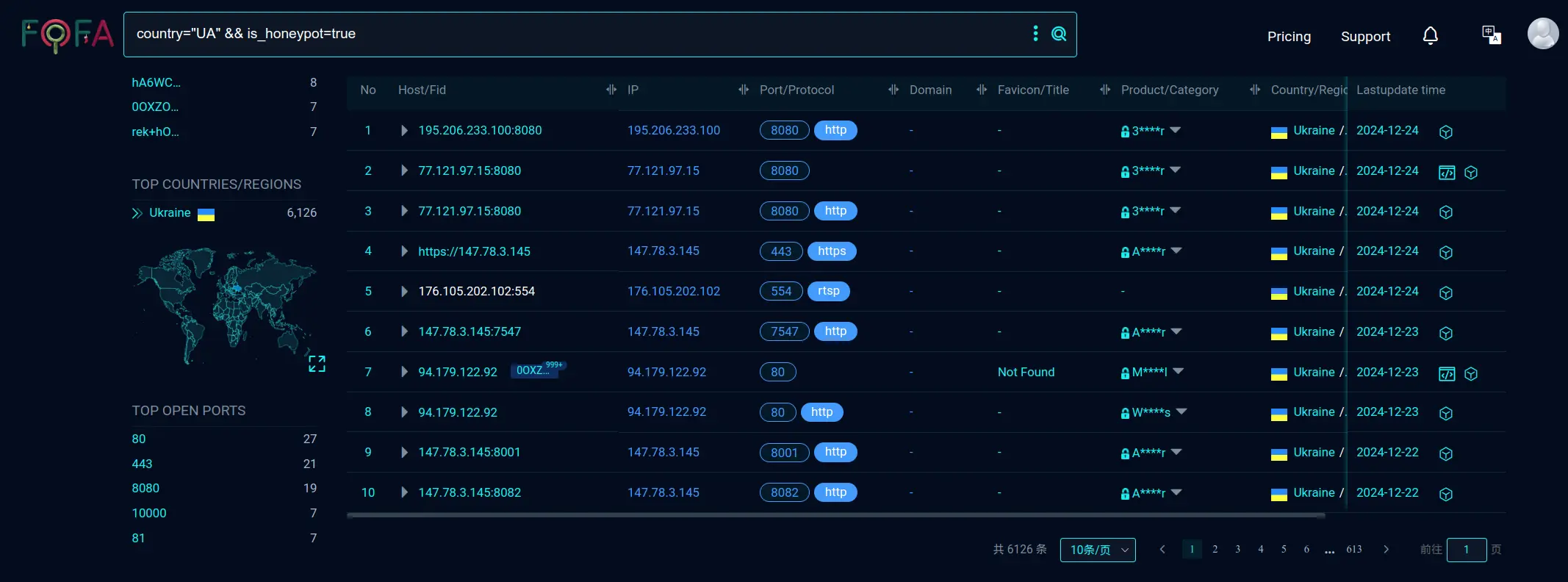Viewport: 1568px width, 582px height.
Task: Open the 10 per page dropdown
Action: click(1097, 550)
